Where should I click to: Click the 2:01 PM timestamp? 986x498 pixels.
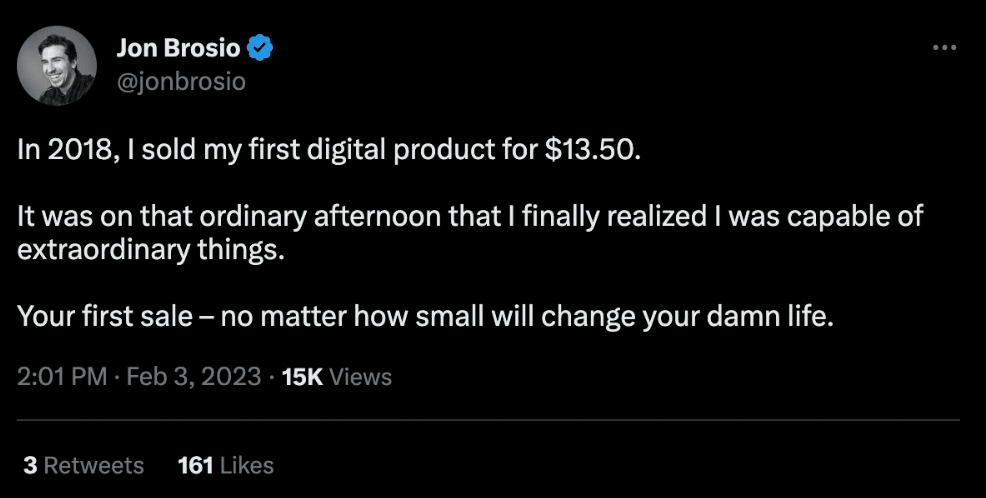(61, 377)
